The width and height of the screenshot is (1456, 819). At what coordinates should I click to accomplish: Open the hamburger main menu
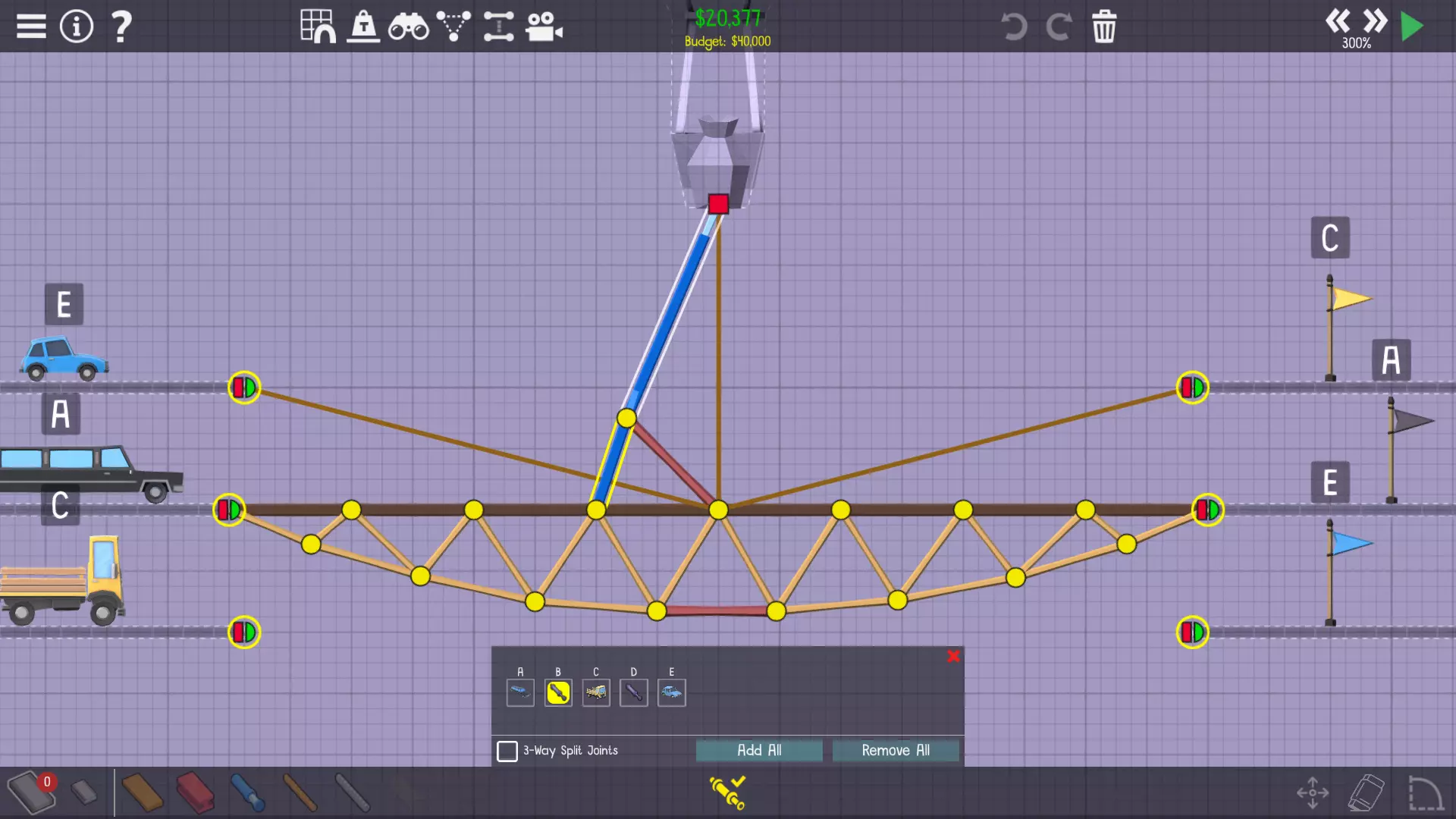point(31,27)
